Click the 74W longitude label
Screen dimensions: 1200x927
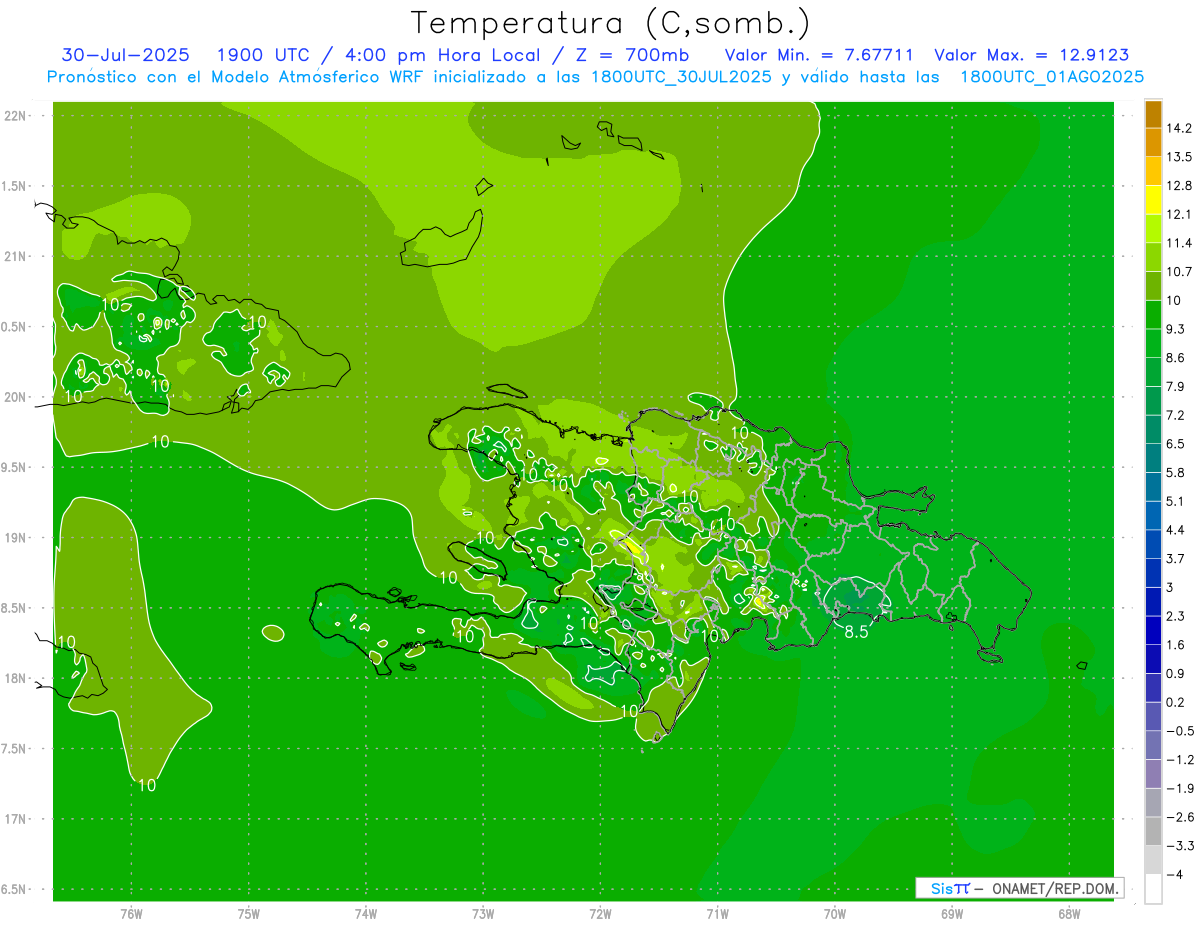[365, 914]
